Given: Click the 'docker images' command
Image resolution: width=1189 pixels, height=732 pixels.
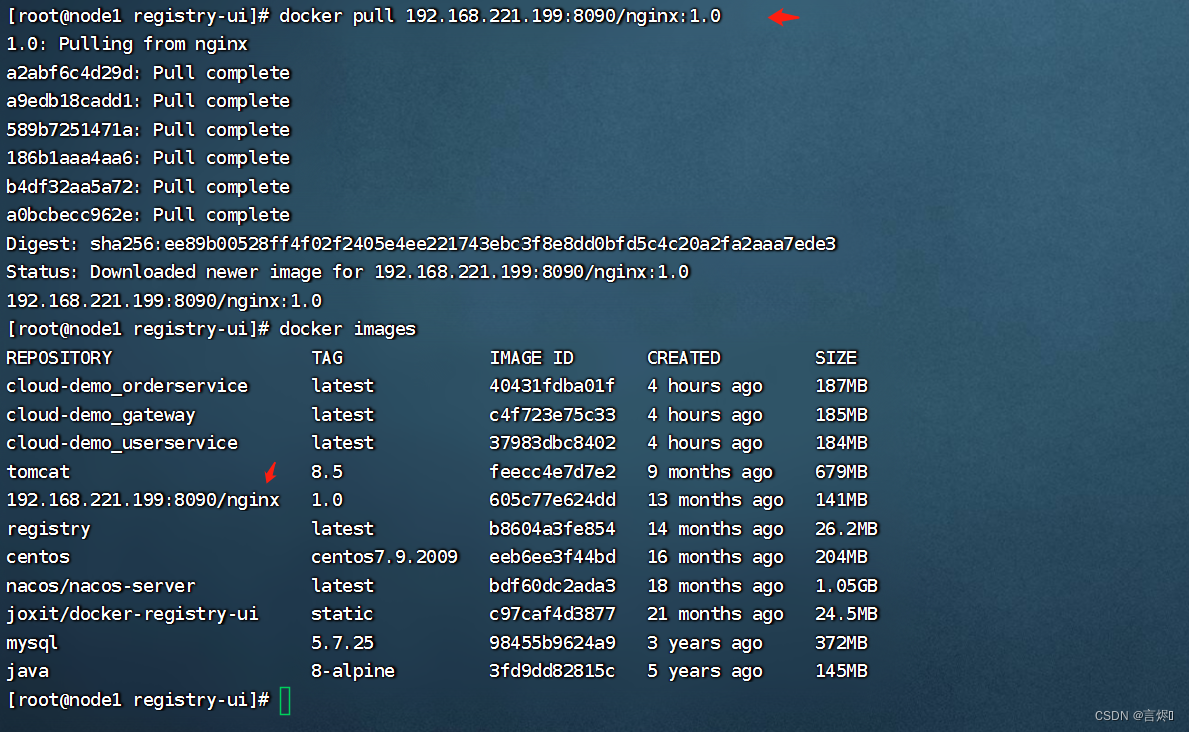Looking at the screenshot, I should (x=347, y=328).
